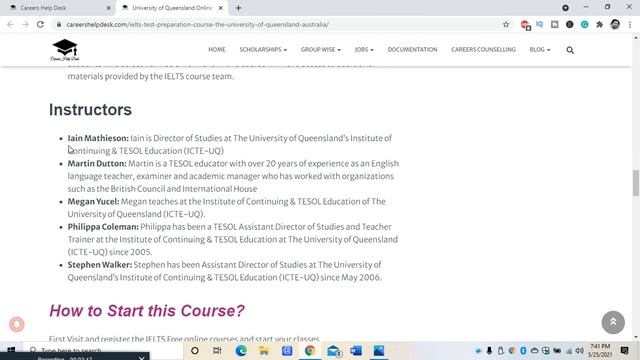Launch Microsoft Edge from taskbar
Image resolution: width=640 pixels, height=360 pixels.
(241, 351)
